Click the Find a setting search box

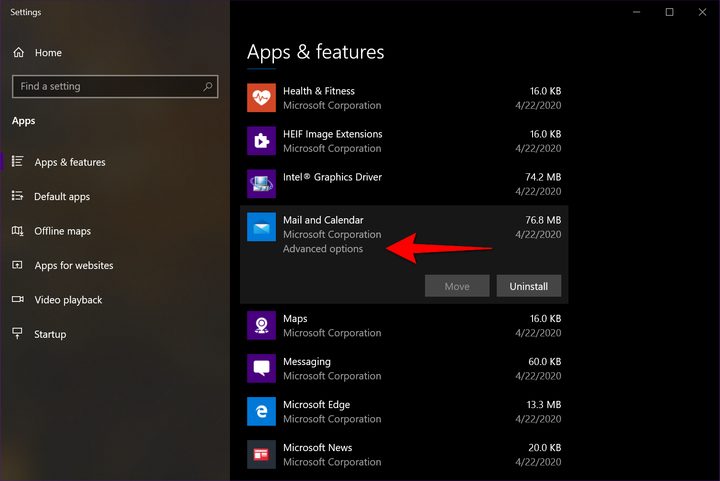[x=115, y=86]
